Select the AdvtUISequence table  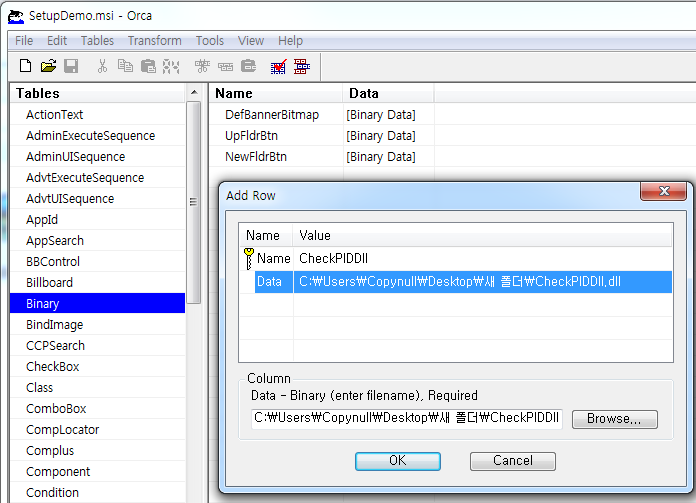98,198
